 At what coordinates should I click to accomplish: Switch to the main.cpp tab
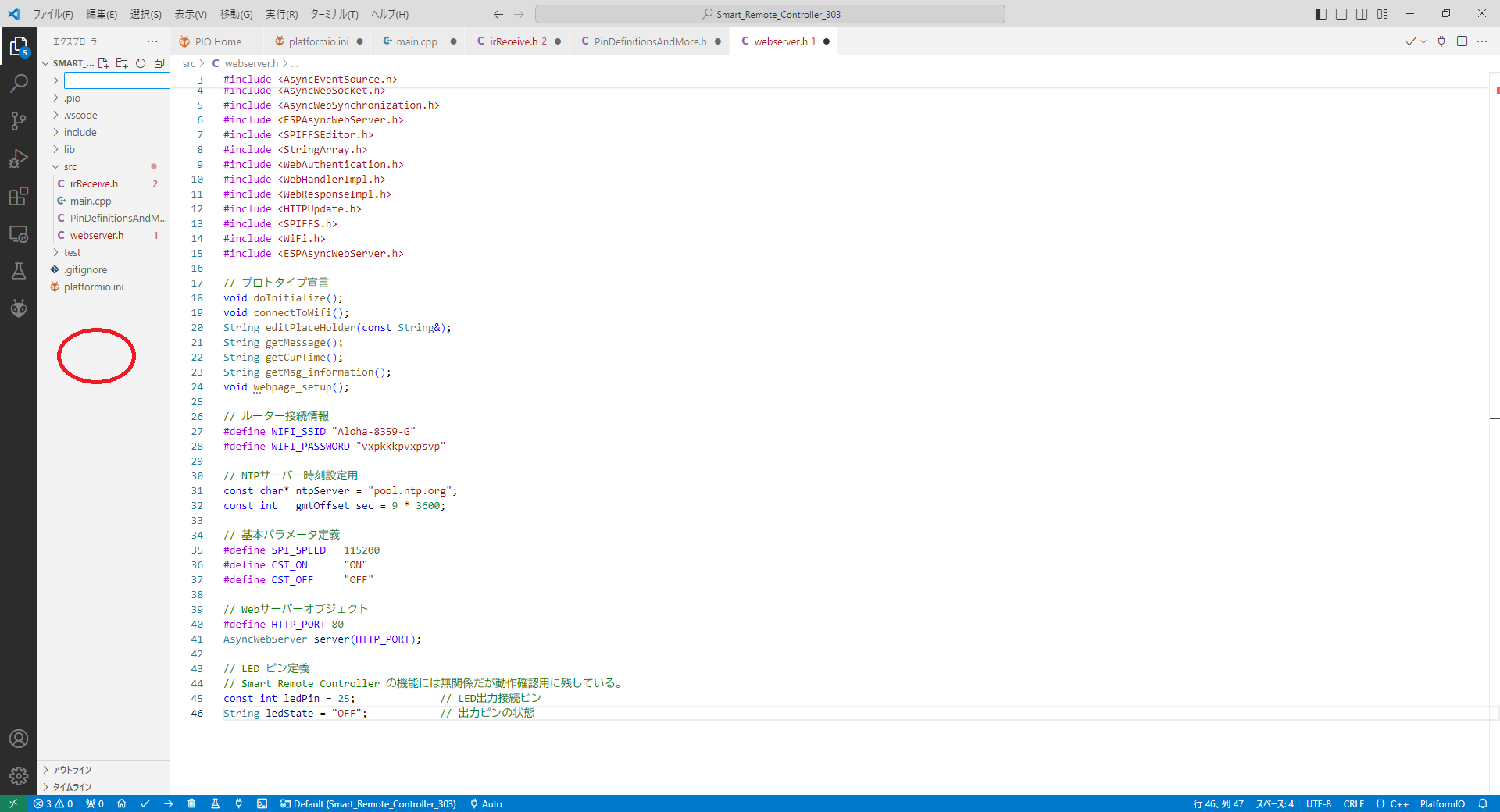pos(416,41)
